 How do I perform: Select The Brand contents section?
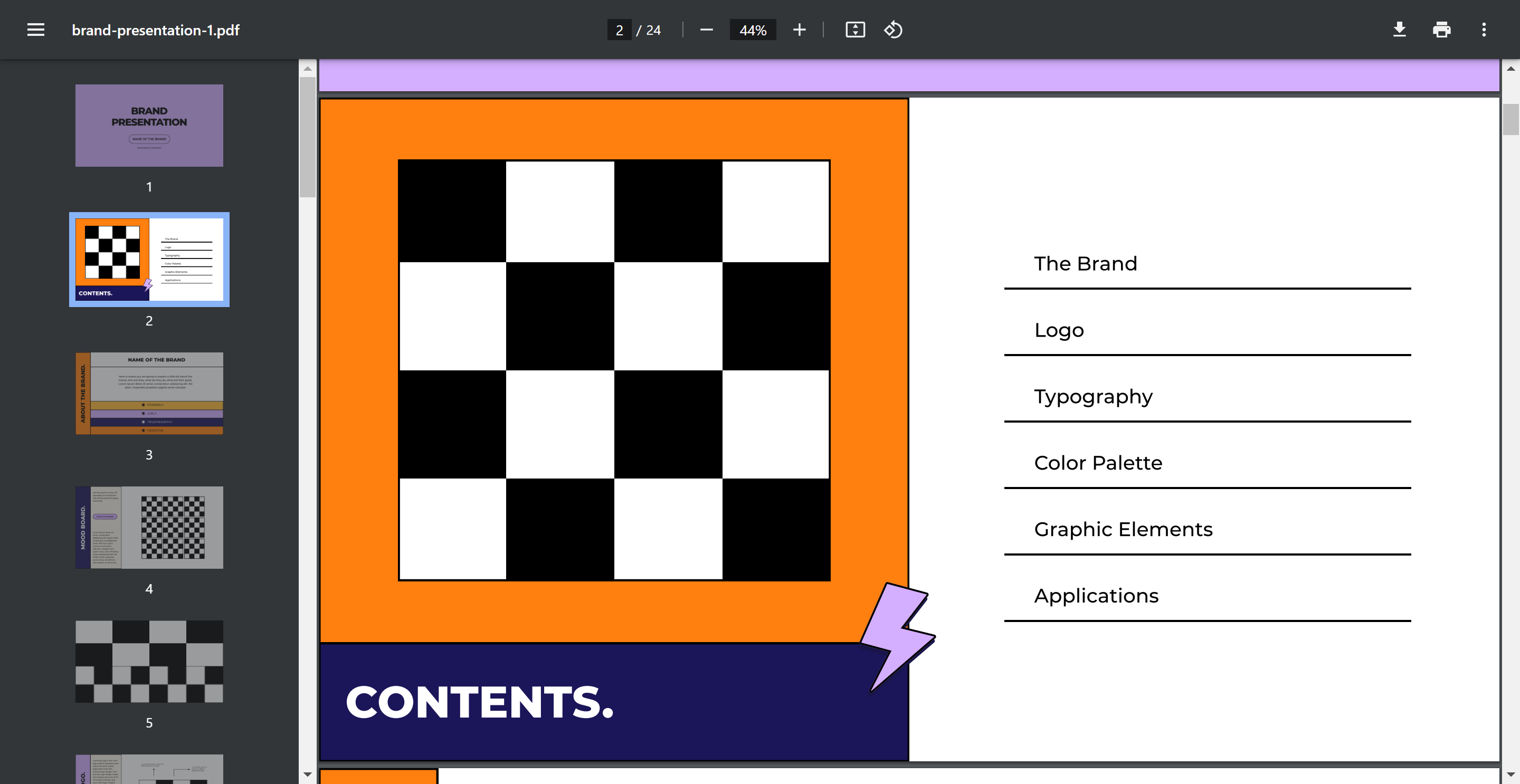(x=1086, y=263)
